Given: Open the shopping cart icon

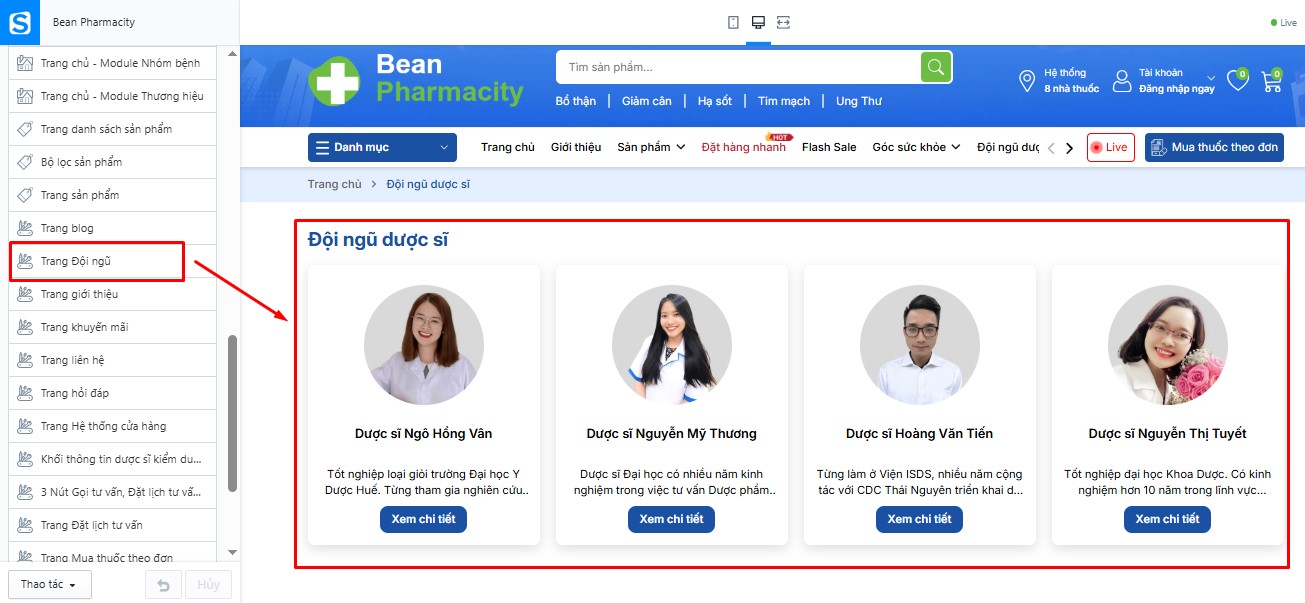Looking at the screenshot, I should click(1271, 82).
